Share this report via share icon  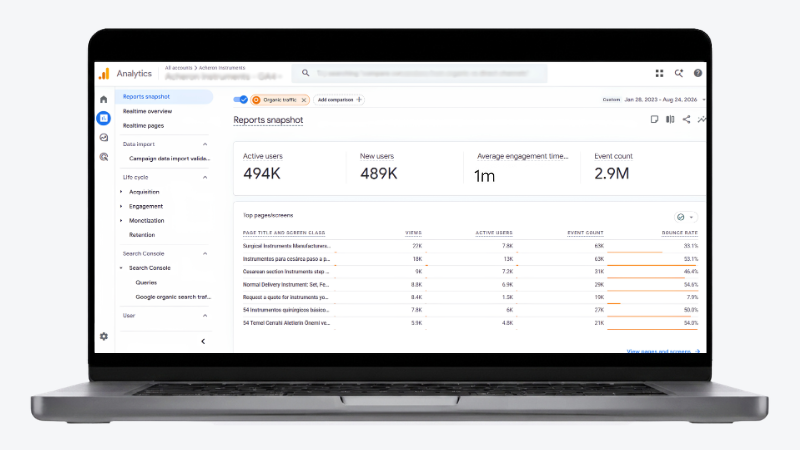click(686, 119)
